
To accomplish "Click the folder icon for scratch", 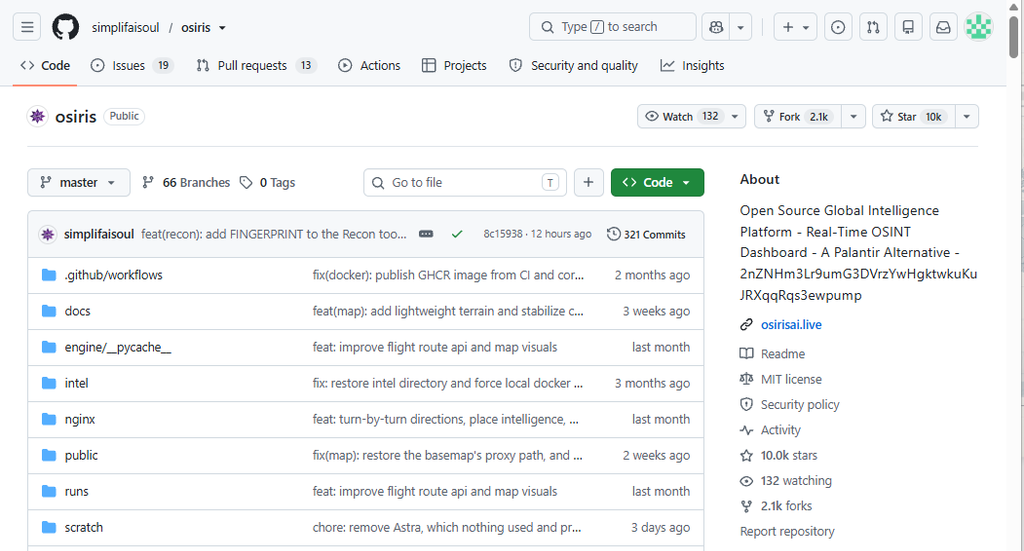I will pos(49,527).
